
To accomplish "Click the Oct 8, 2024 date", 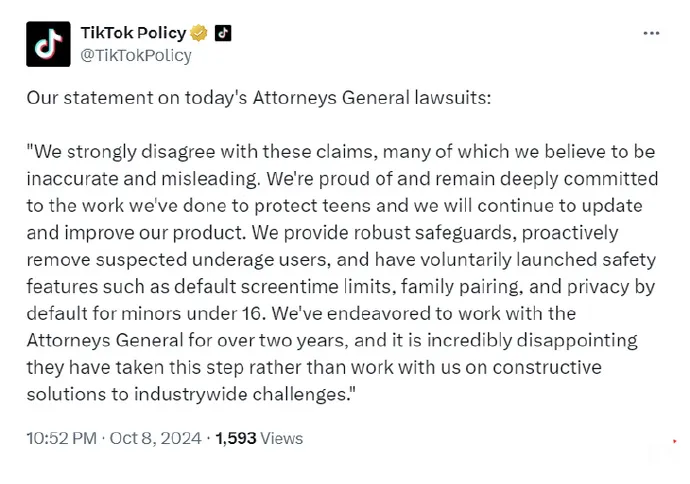I will tap(155, 438).
